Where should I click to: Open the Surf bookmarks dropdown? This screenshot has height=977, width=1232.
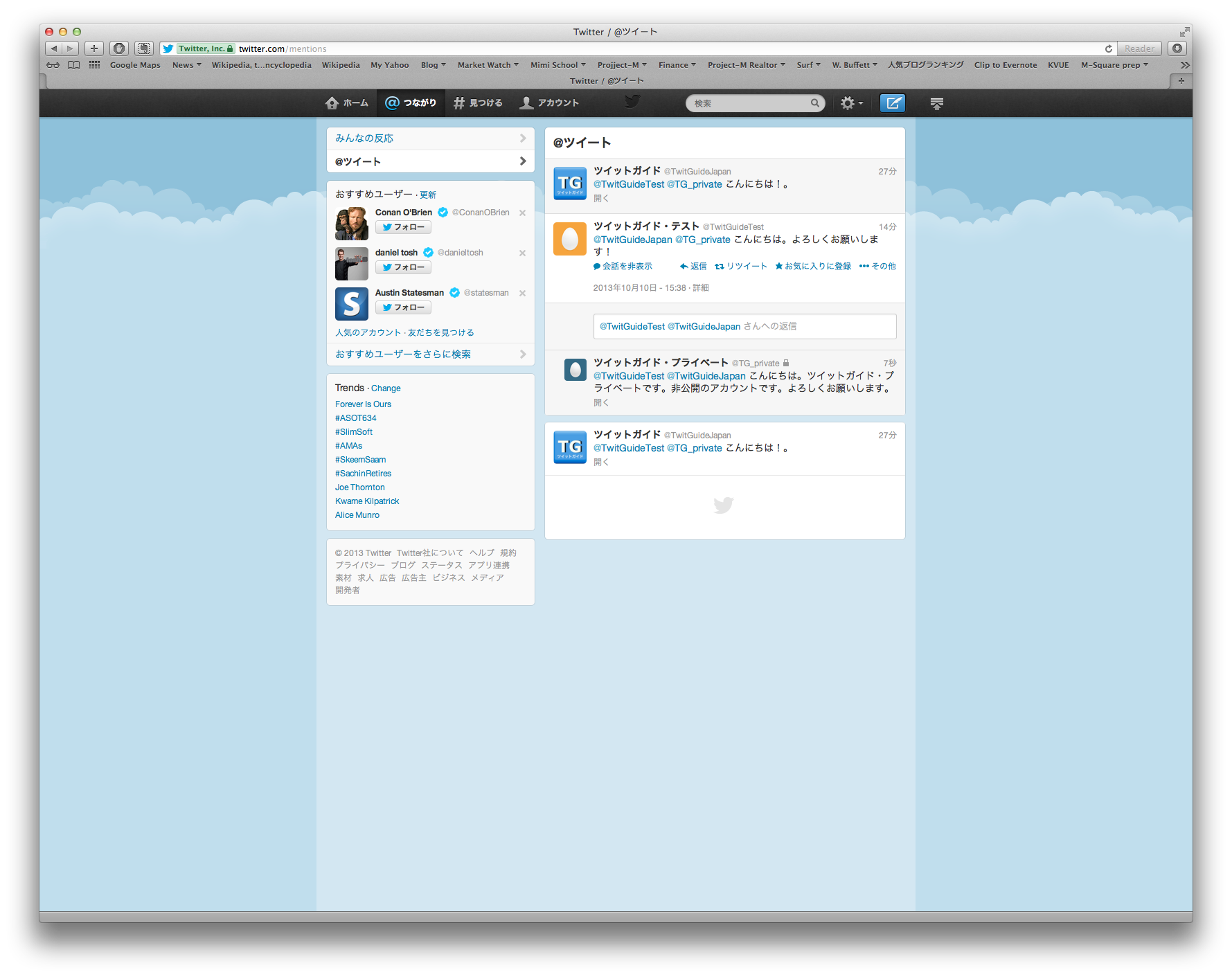808,65
